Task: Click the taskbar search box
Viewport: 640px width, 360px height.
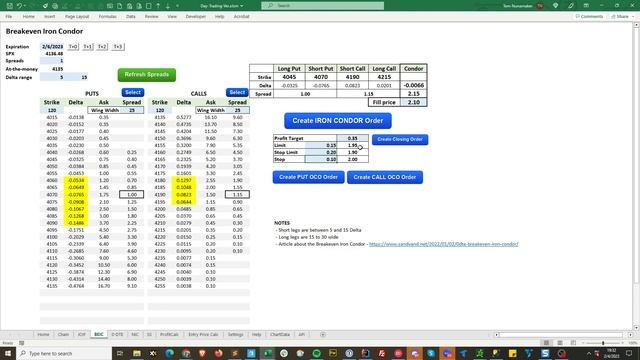Action: click(x=64, y=353)
